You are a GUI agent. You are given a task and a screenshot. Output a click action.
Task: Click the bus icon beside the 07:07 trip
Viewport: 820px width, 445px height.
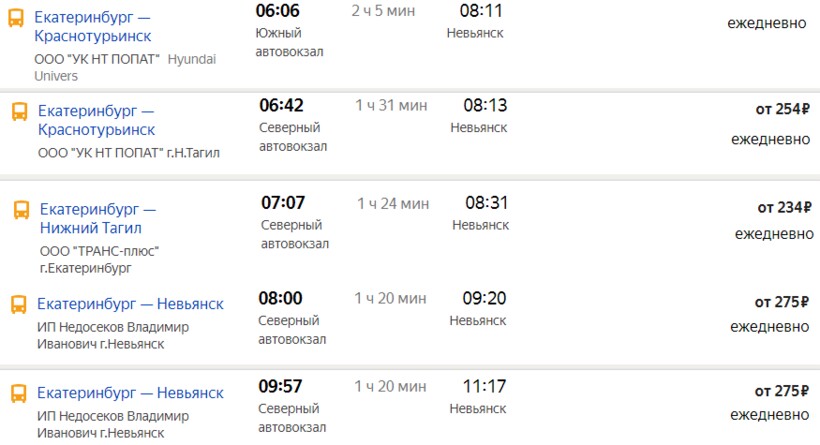(22, 210)
